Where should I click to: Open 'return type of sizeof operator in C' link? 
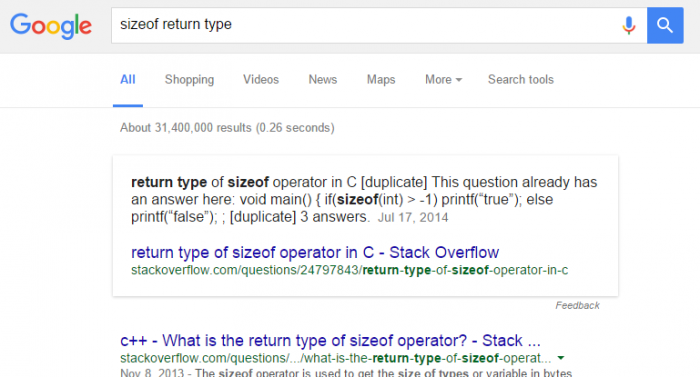point(315,253)
